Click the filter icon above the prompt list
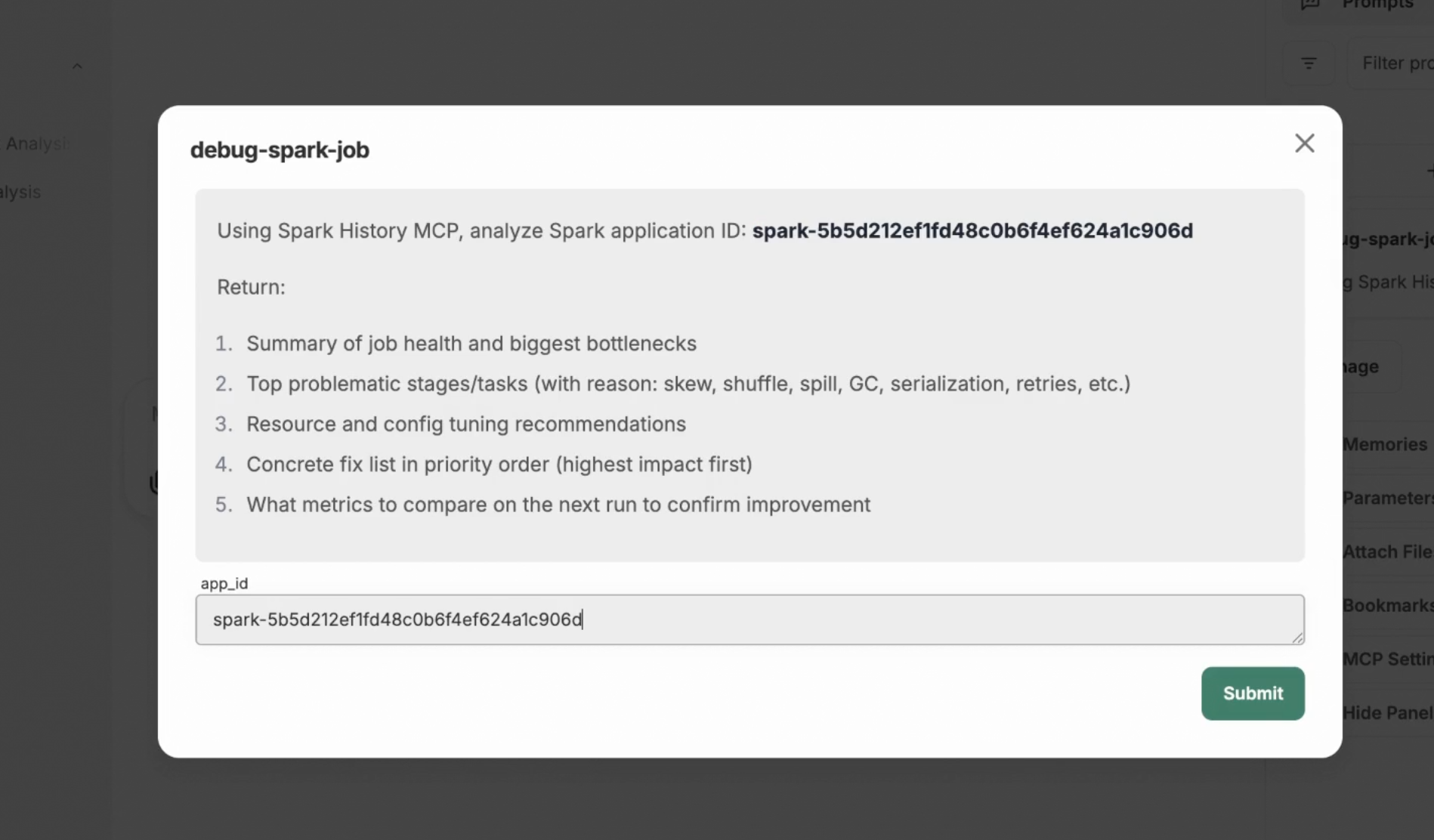 [1309, 63]
